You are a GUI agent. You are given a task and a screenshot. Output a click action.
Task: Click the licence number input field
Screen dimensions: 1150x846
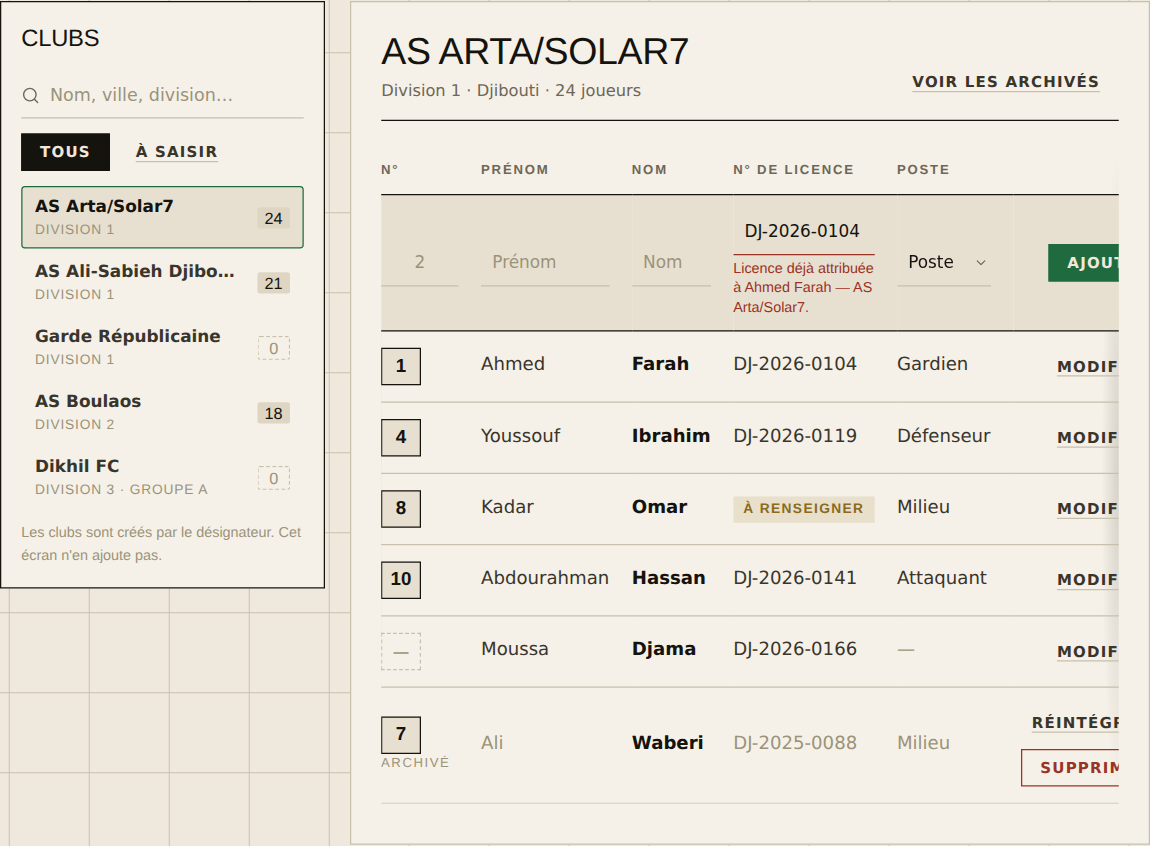point(804,231)
